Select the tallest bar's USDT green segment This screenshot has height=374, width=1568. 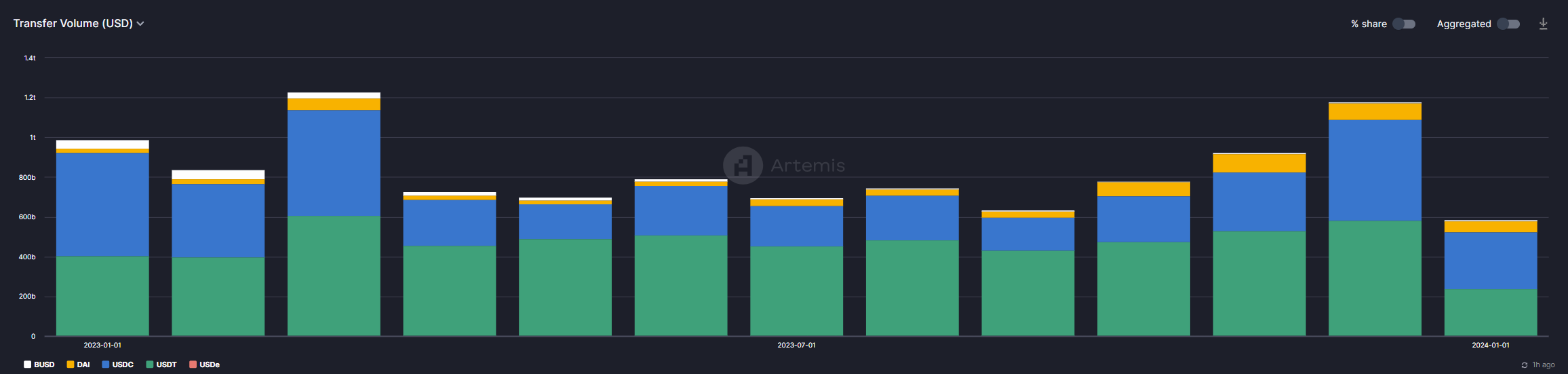[x=334, y=276]
